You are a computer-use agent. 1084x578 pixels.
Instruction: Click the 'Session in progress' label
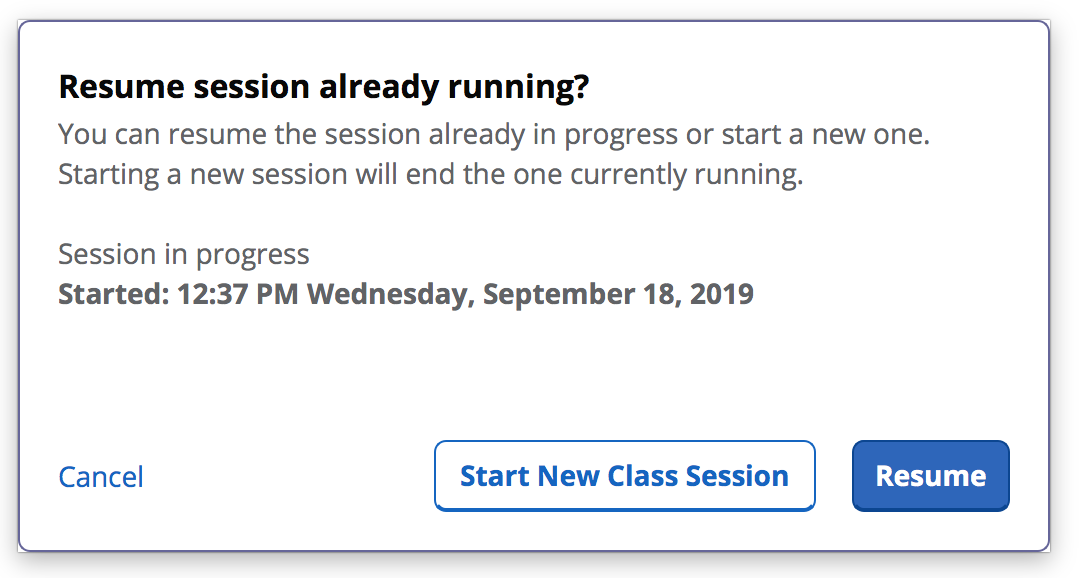pos(184,254)
